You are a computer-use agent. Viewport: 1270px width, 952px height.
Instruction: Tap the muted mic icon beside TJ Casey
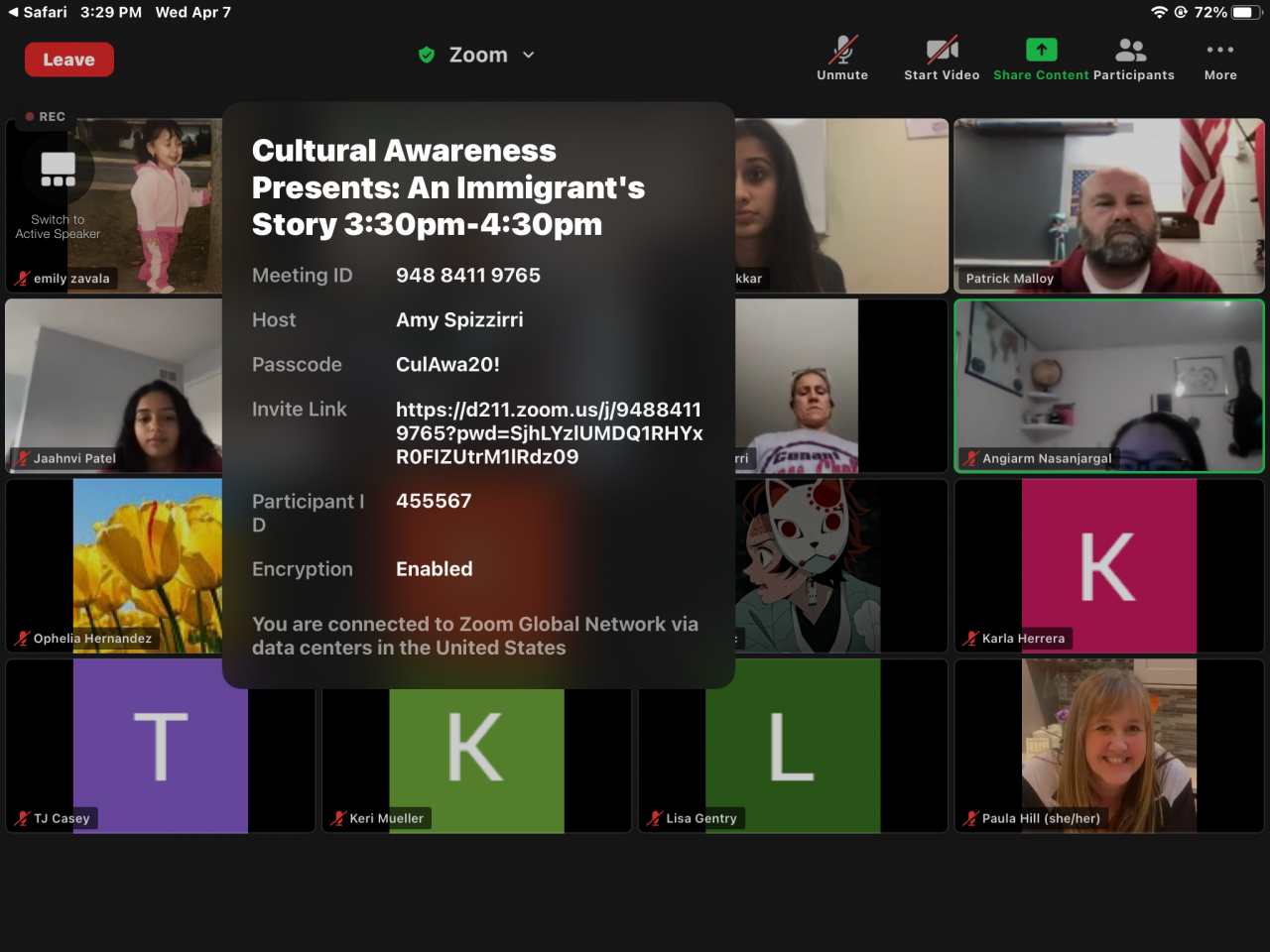coord(23,819)
